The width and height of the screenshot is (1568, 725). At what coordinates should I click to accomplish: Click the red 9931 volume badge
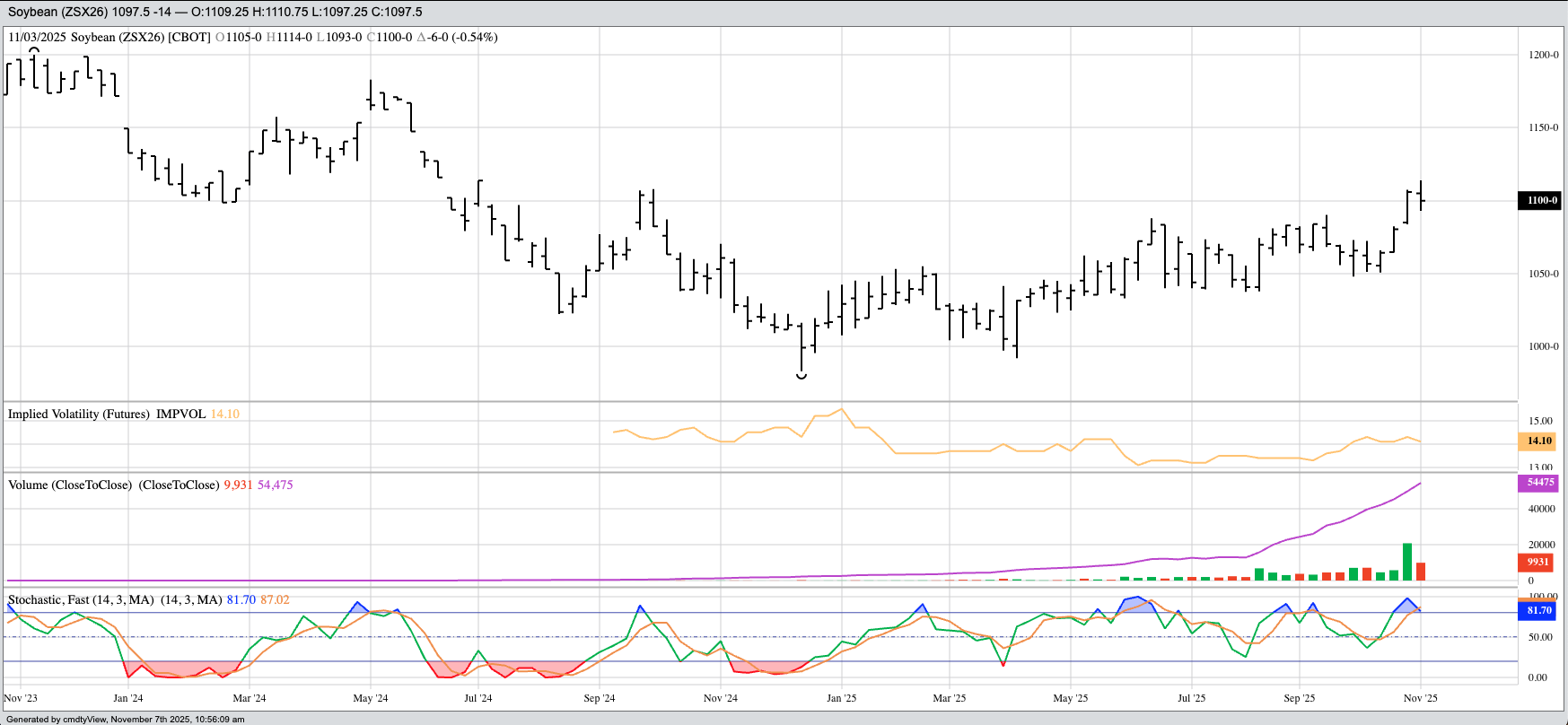point(1539,562)
